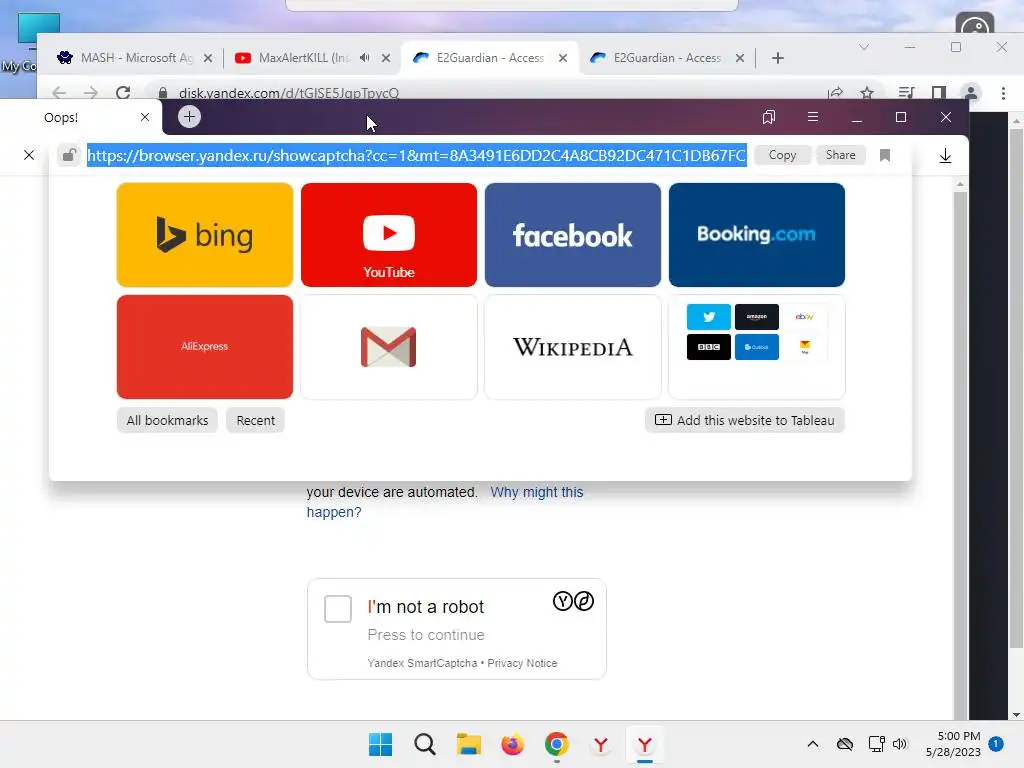Show hidden tray icons chevron
The height and width of the screenshot is (768, 1024).
click(812, 744)
